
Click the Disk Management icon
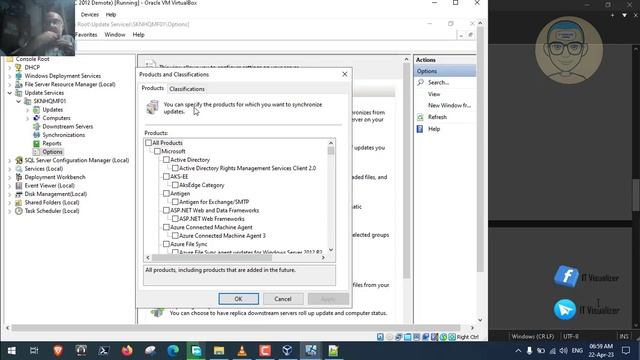pos(18,194)
